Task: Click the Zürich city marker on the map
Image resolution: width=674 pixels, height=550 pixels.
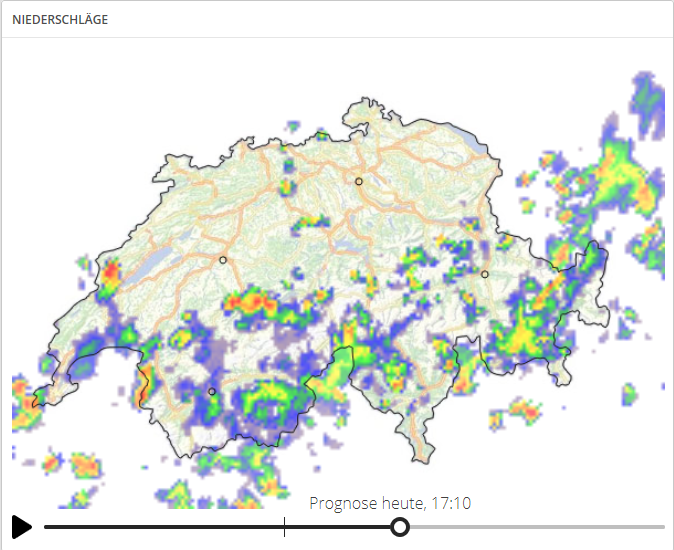Action: click(x=358, y=182)
